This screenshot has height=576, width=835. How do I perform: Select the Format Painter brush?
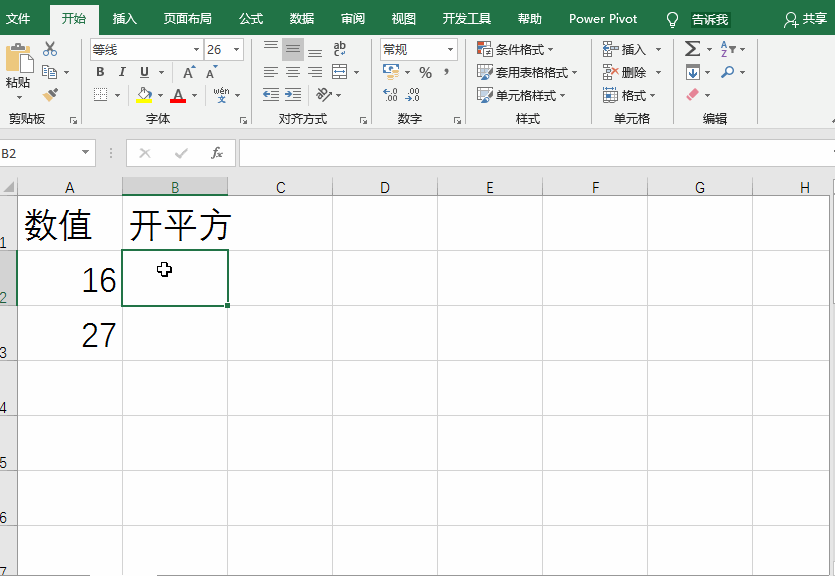[50, 95]
